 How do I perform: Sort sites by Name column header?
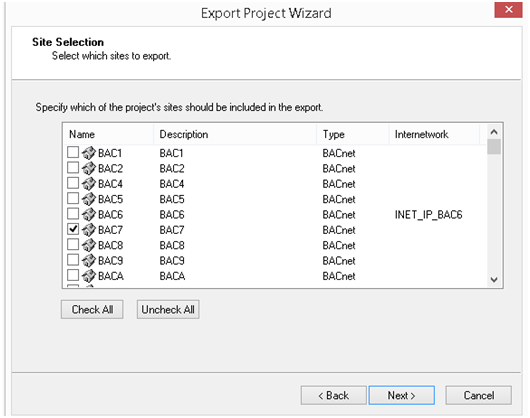(108, 134)
